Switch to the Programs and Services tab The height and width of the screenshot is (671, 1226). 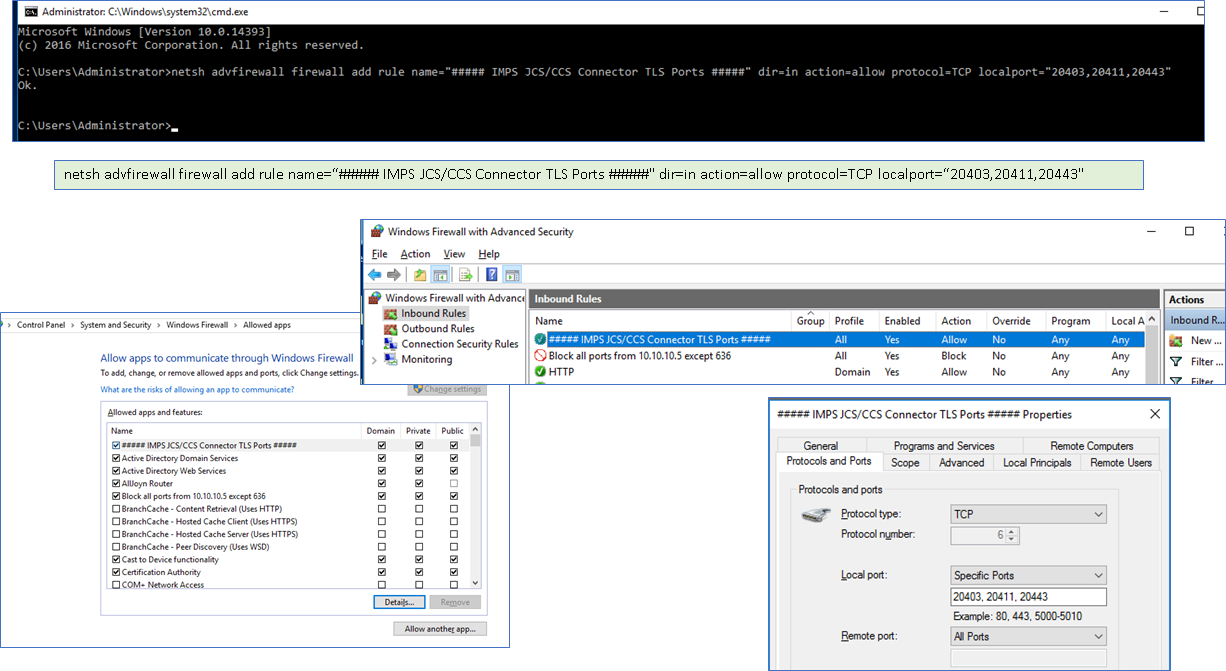pos(944,446)
